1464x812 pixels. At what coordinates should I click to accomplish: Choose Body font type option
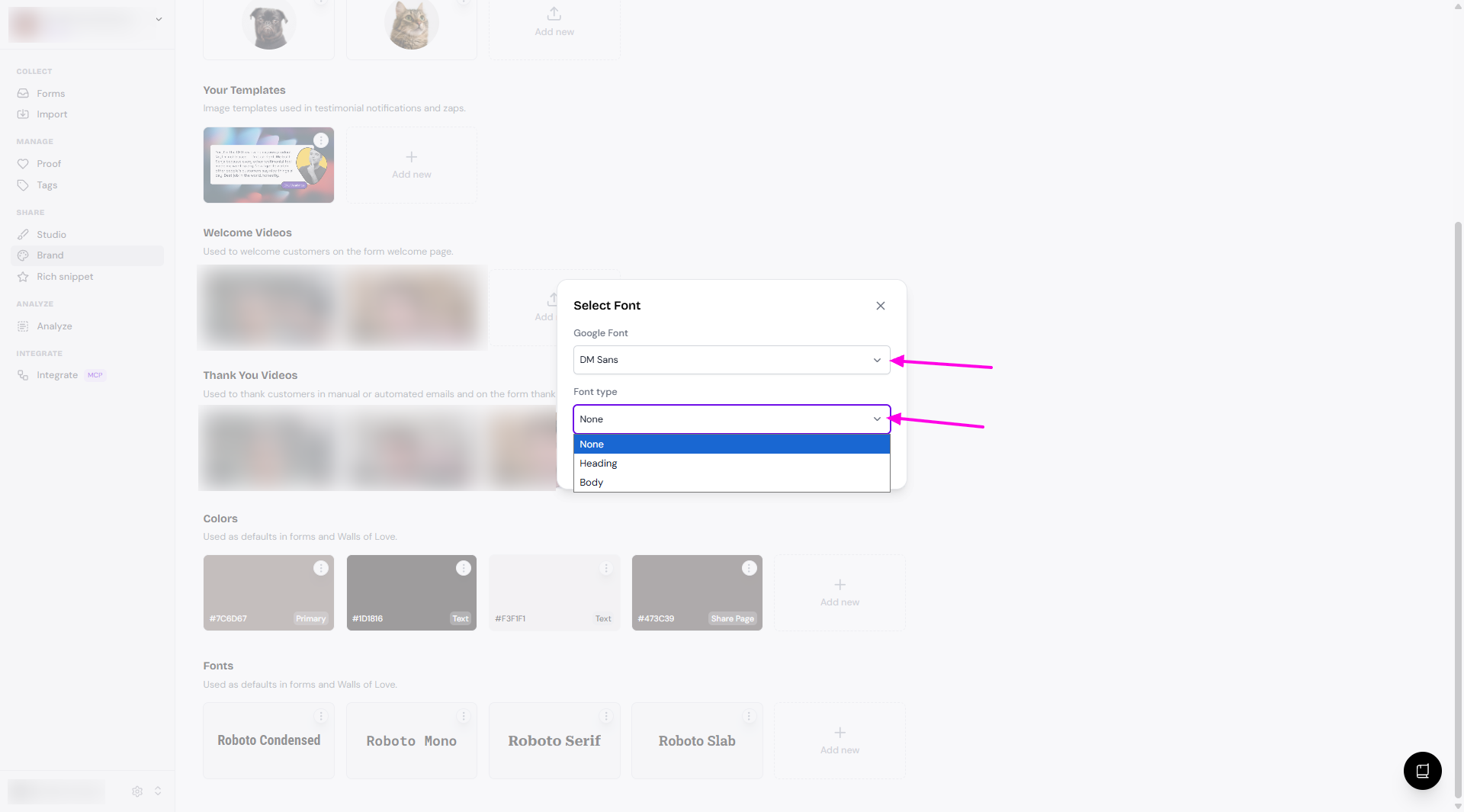tap(592, 483)
